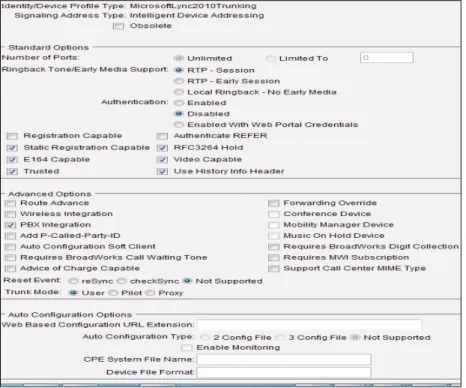Click Intelligent Device Addressing text
The height and width of the screenshot is (388, 466).
197,16
